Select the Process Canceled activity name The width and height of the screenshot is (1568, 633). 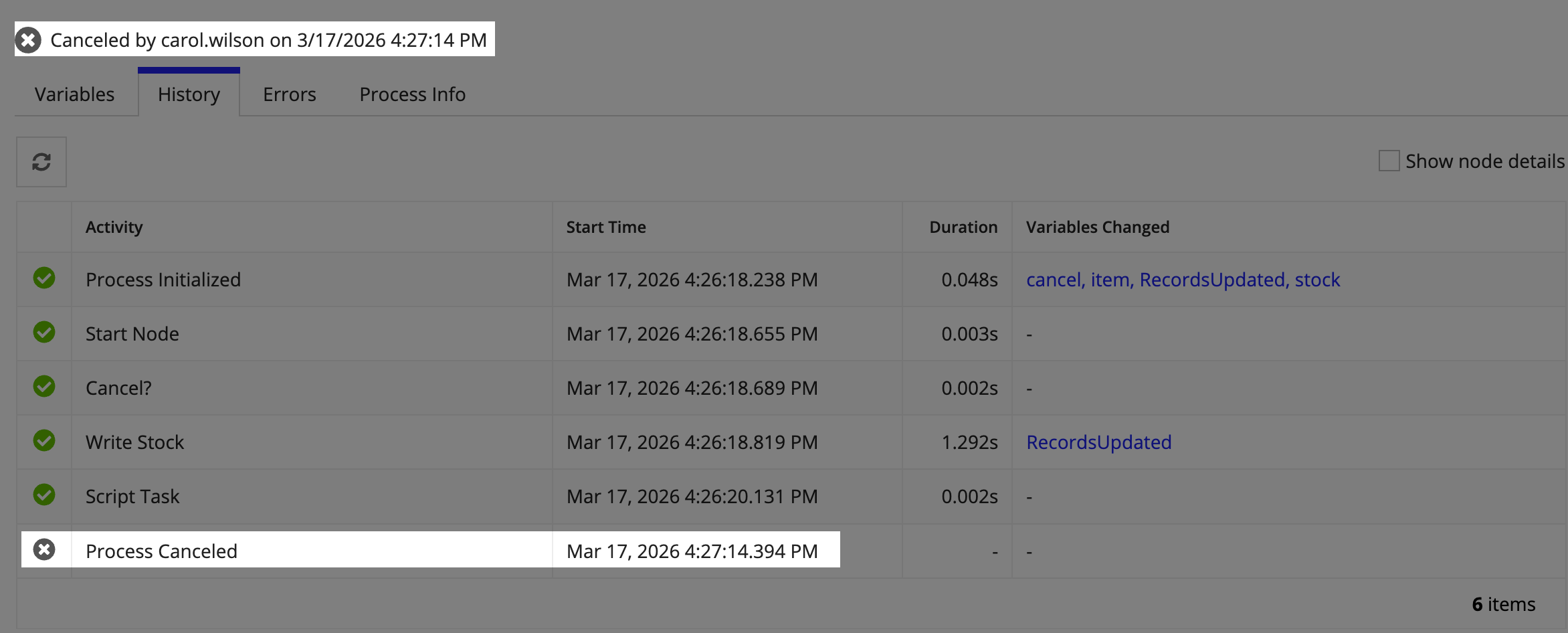pyautogui.click(x=161, y=551)
